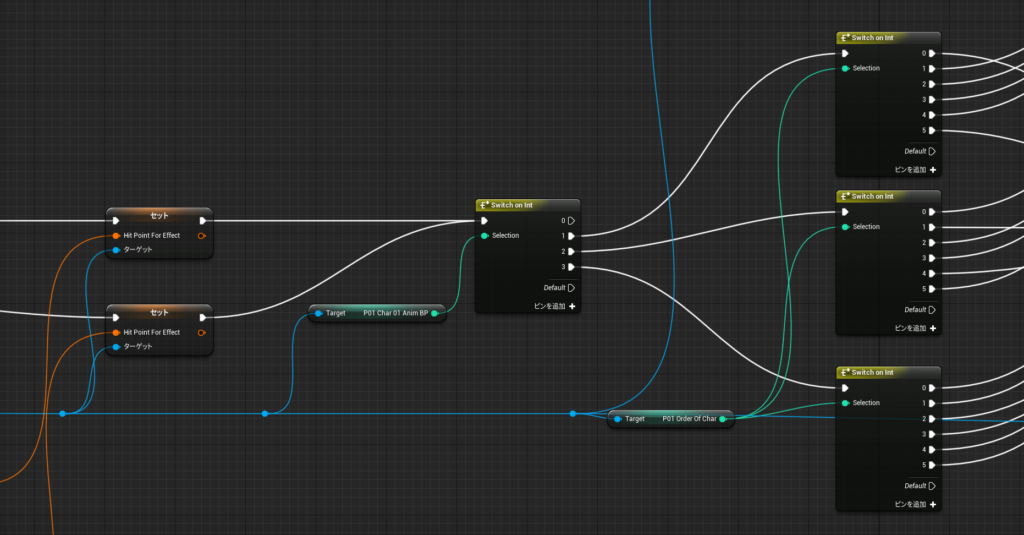This screenshot has height=535, width=1024.
Task: Click Default pin of topmost Switch on Int
Action: pyautogui.click(x=932, y=152)
